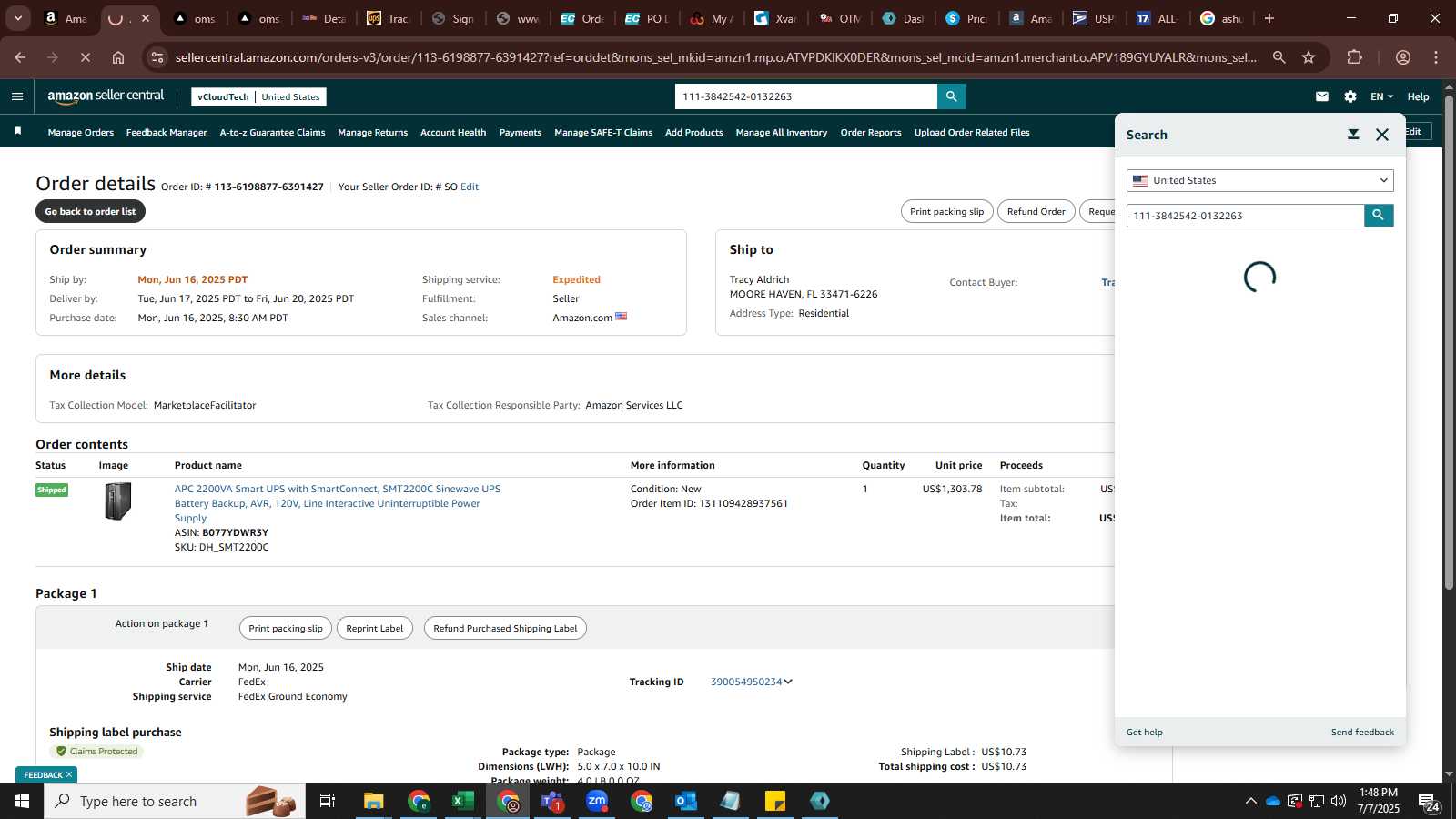Click Get help in Search panel

pyautogui.click(x=1144, y=732)
